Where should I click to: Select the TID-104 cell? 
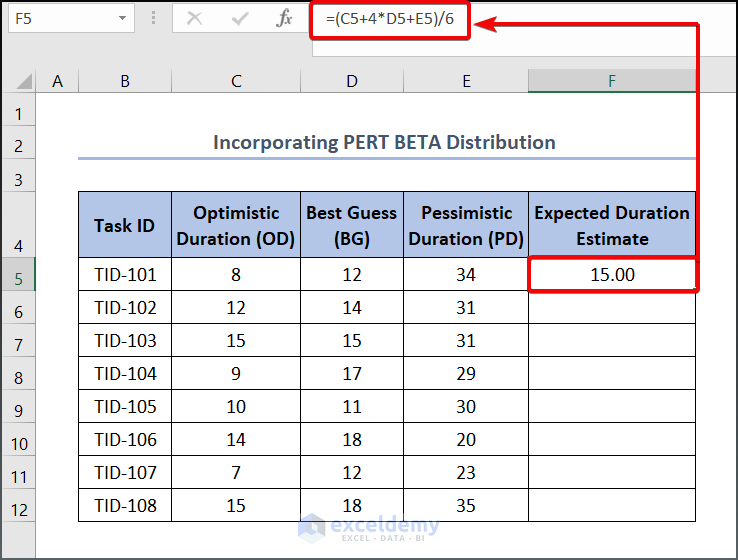[125, 373]
